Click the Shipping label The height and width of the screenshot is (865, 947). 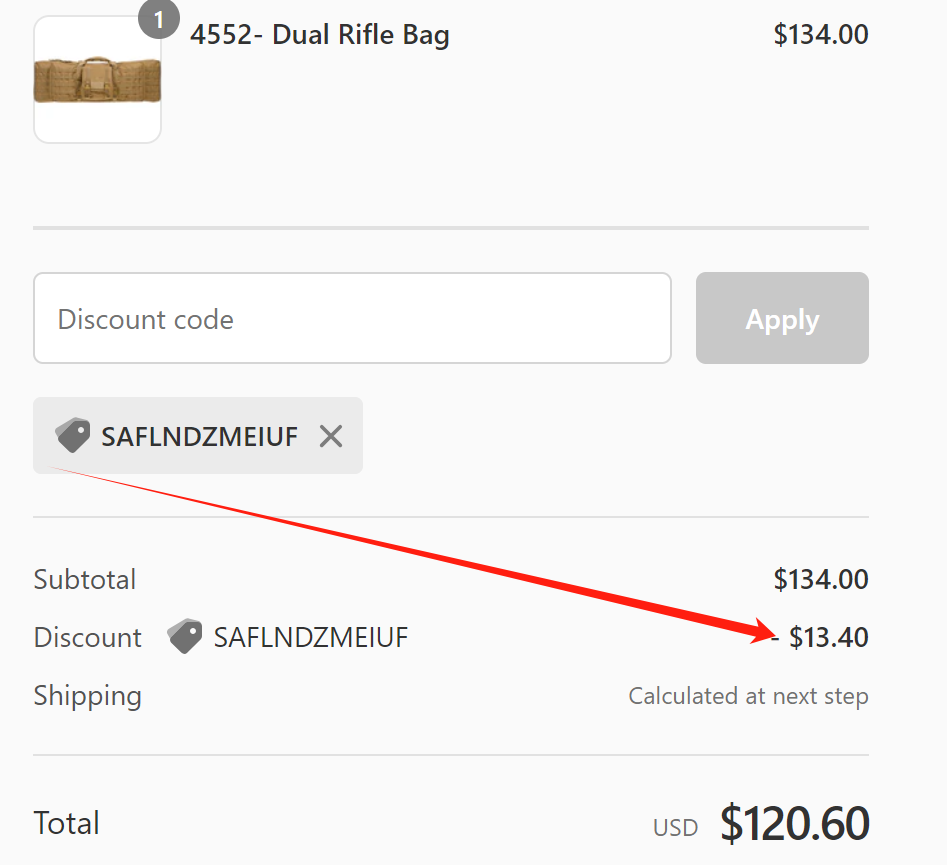88,696
